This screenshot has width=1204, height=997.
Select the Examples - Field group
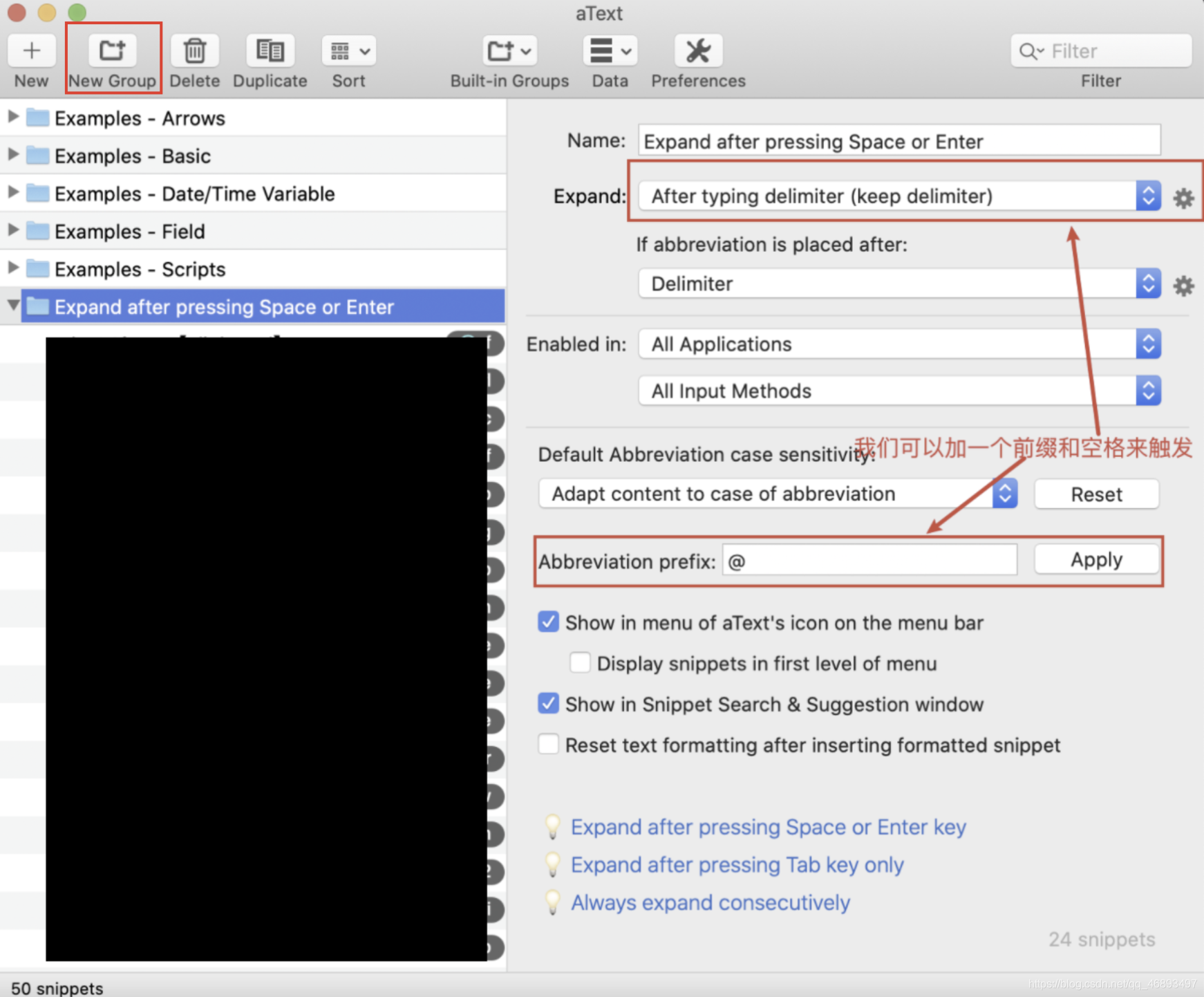point(129,232)
